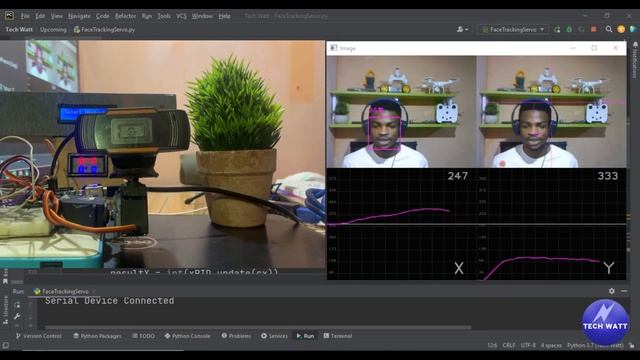Screen dimensions: 640x360
Task: Open the Run menu in menu bar
Action: (x=147, y=16)
